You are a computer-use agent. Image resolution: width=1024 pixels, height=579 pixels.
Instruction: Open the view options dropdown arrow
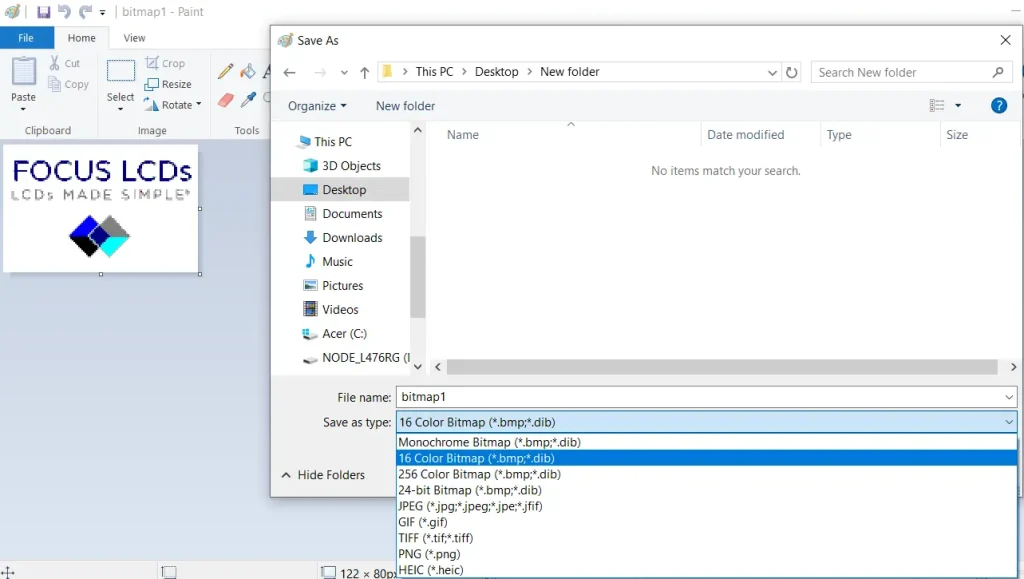click(958, 106)
